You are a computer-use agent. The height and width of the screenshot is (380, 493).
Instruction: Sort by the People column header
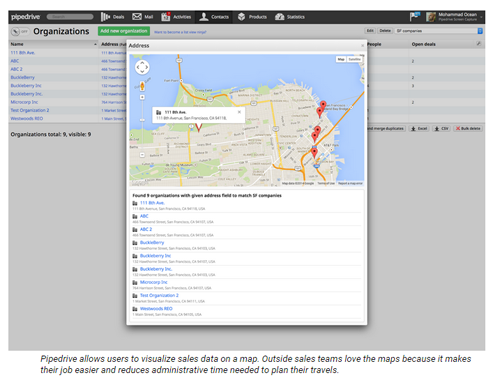[x=374, y=44]
